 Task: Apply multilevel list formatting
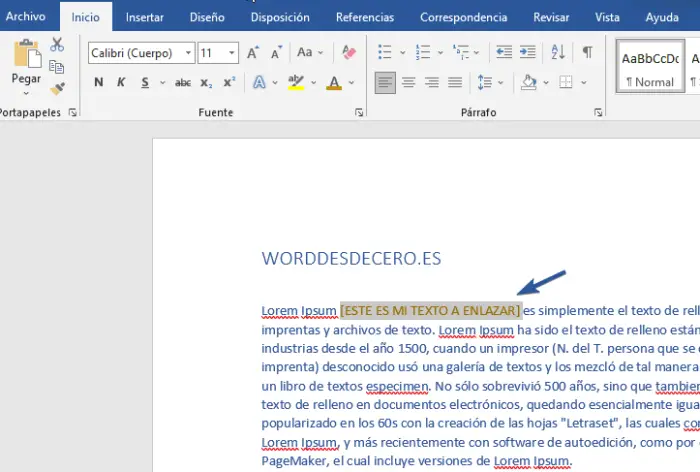click(x=461, y=52)
